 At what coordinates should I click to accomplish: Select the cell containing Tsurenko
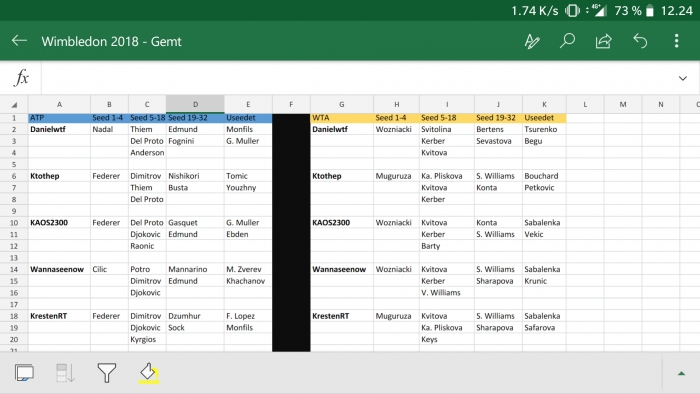tap(544, 129)
